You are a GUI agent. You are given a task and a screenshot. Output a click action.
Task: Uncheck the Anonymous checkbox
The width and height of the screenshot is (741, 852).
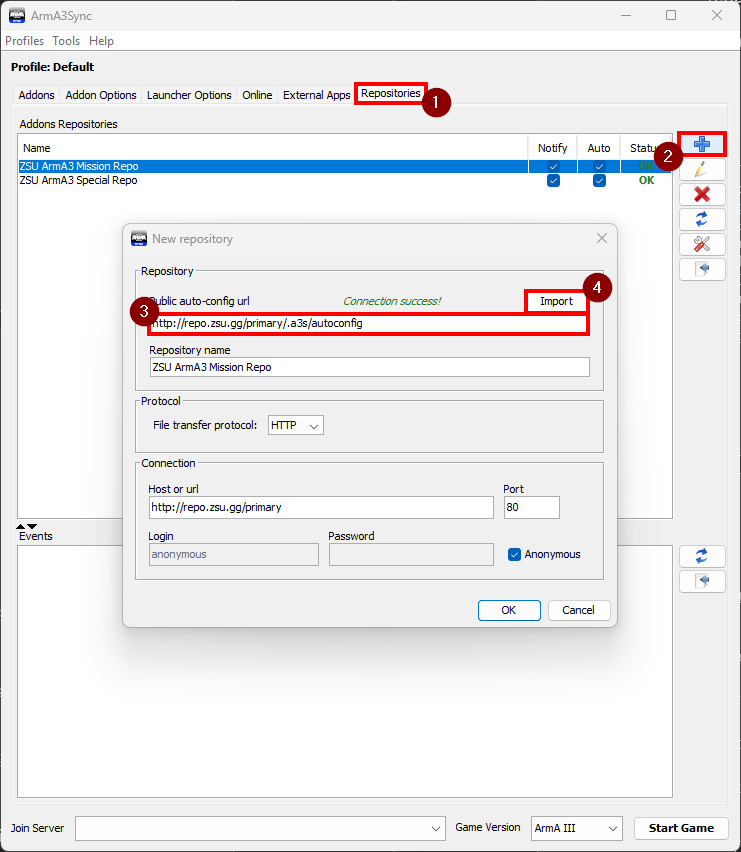[x=515, y=554]
